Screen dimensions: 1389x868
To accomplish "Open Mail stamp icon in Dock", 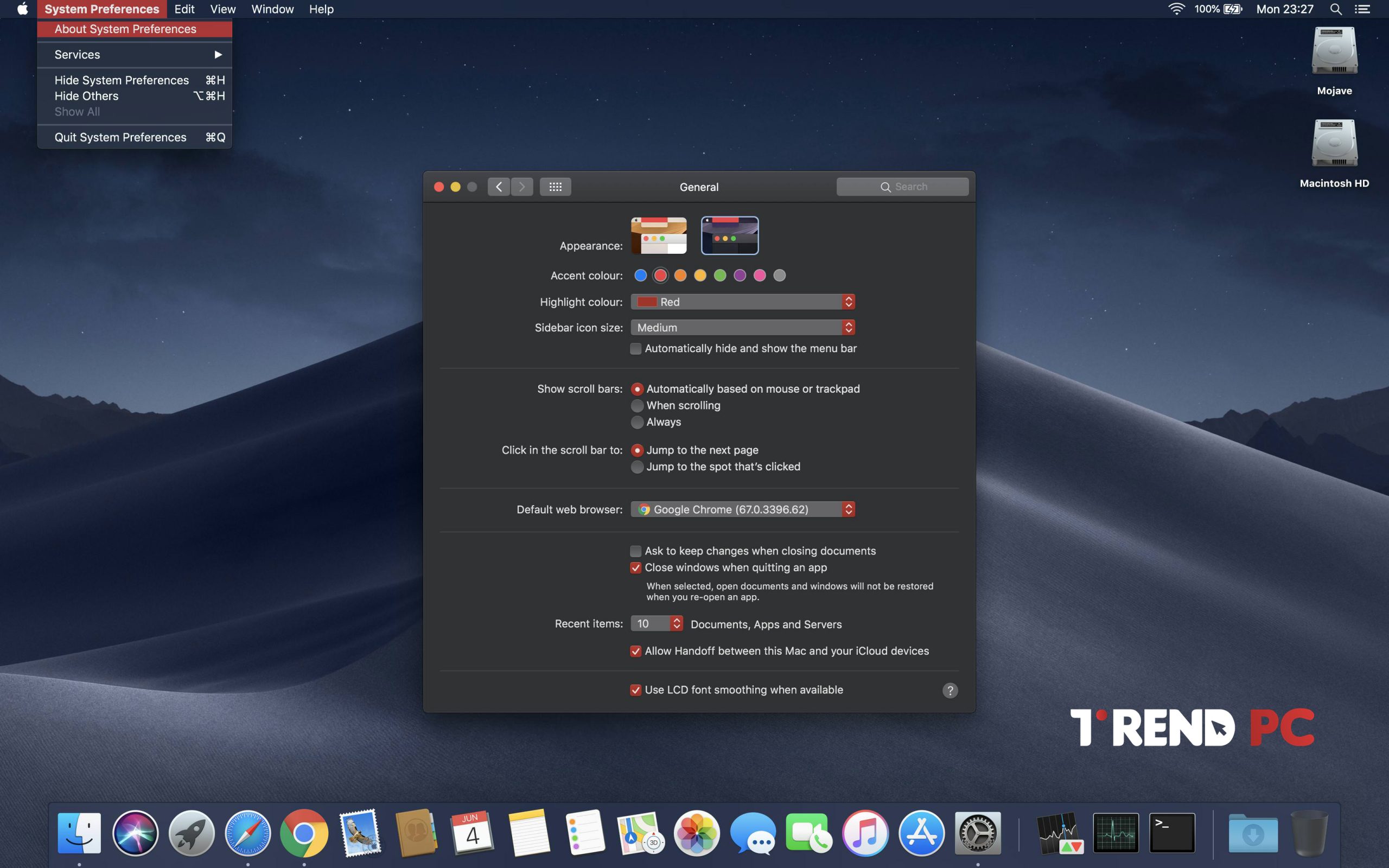I will [x=360, y=832].
